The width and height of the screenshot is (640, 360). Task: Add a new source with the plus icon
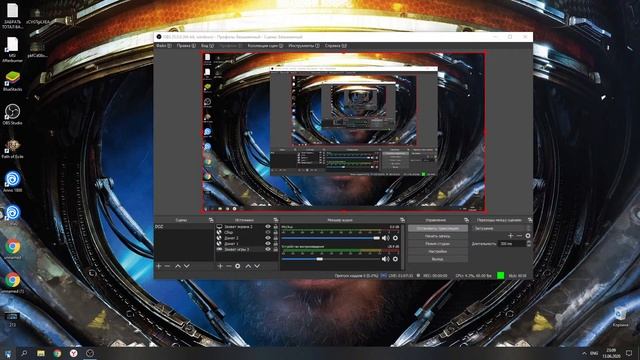220,266
